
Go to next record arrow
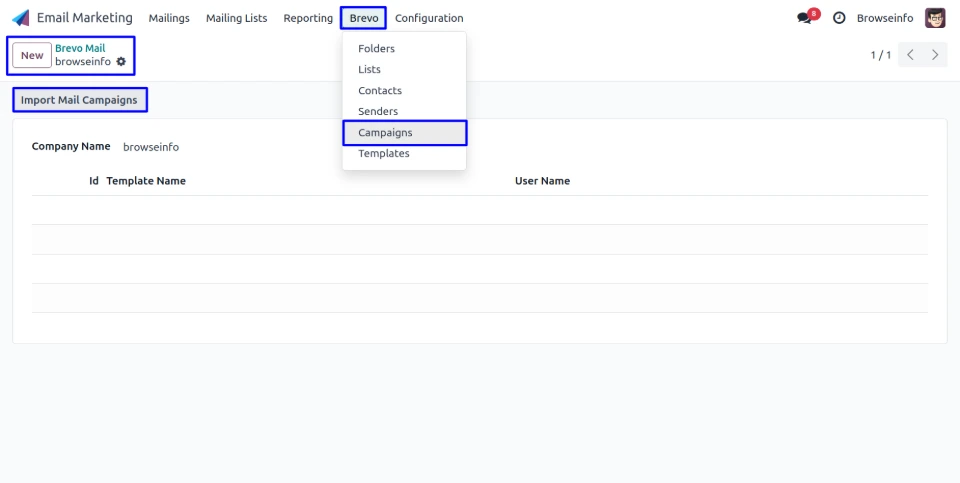tap(935, 55)
